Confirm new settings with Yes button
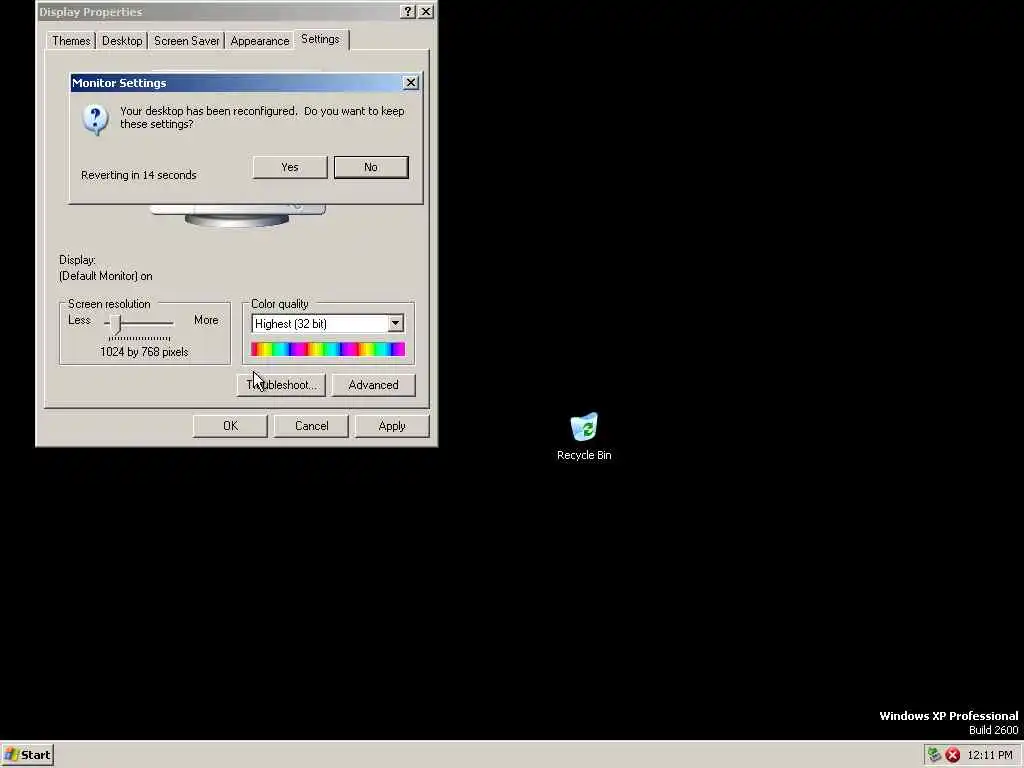Screen dimensions: 1024x768 pos(290,167)
